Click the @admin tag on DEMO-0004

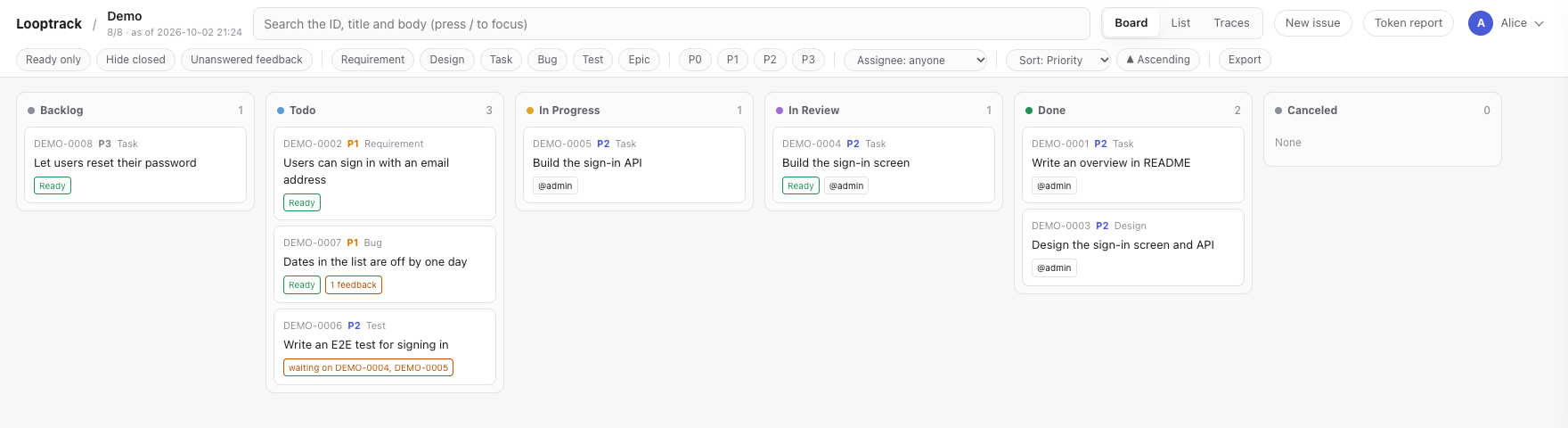tap(846, 185)
